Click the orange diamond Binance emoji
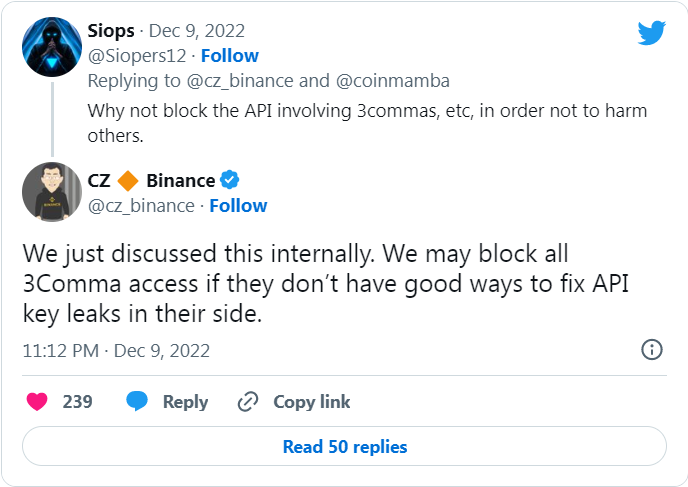 click(128, 181)
